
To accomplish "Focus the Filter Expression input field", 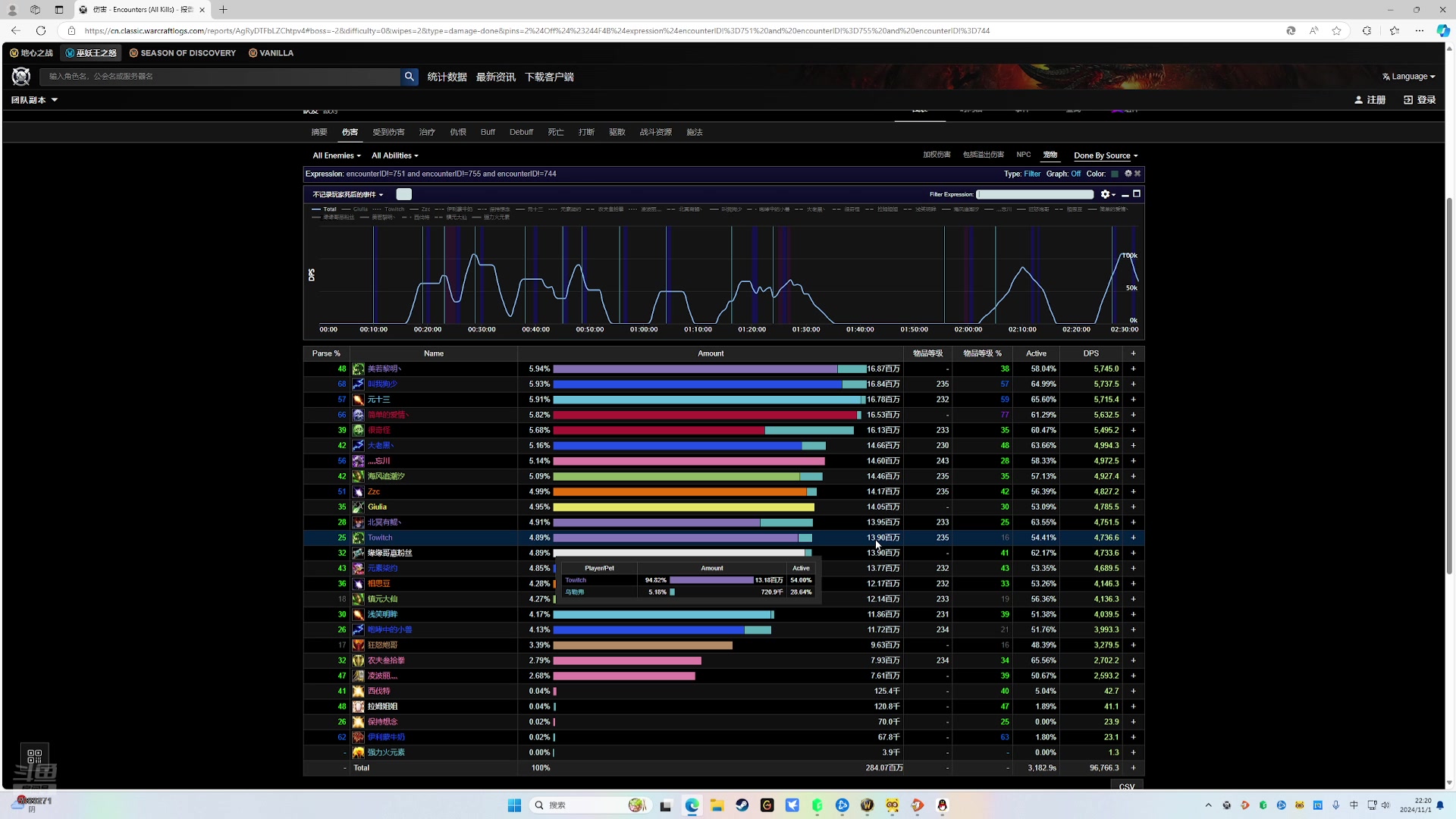I will coord(1035,195).
